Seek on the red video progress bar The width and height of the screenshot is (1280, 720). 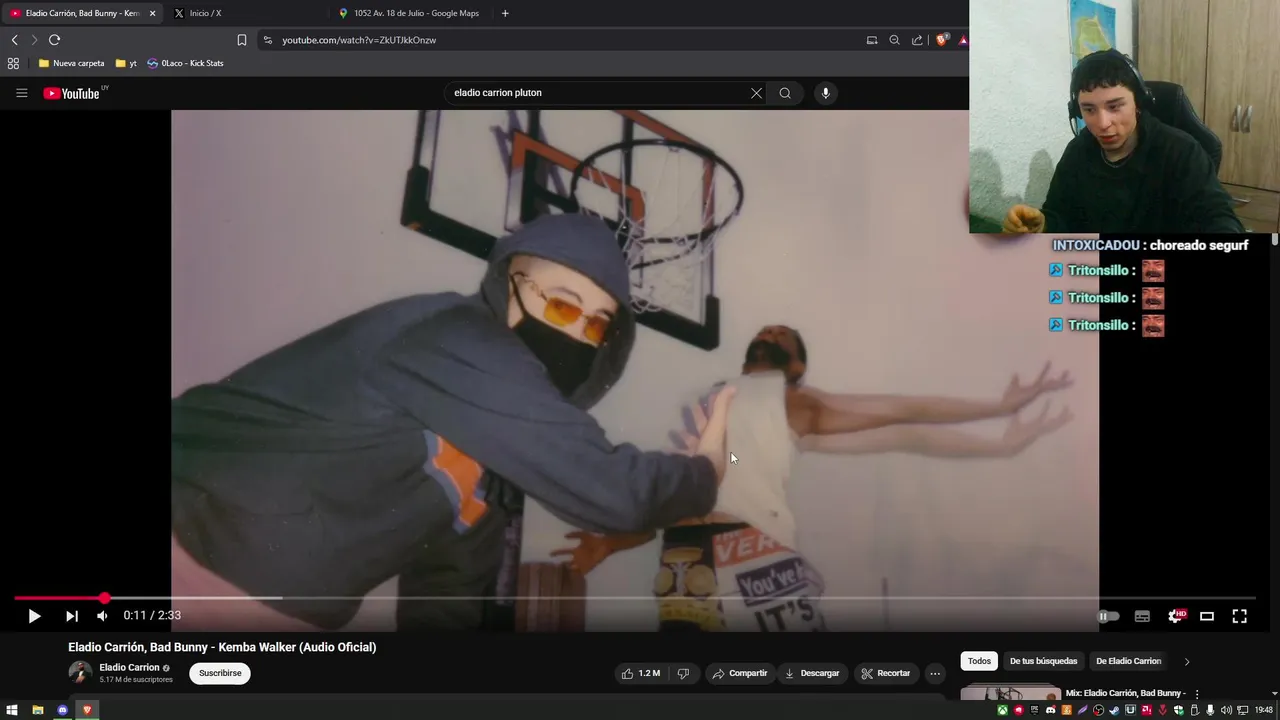coord(635,598)
